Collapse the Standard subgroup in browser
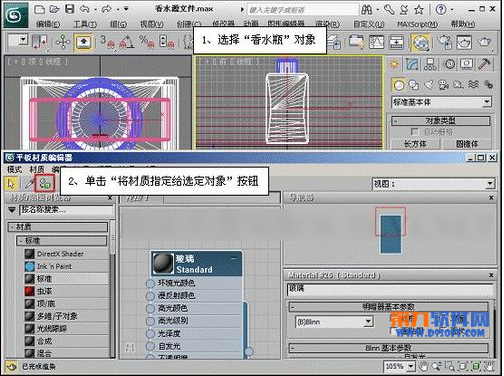 (62, 241)
